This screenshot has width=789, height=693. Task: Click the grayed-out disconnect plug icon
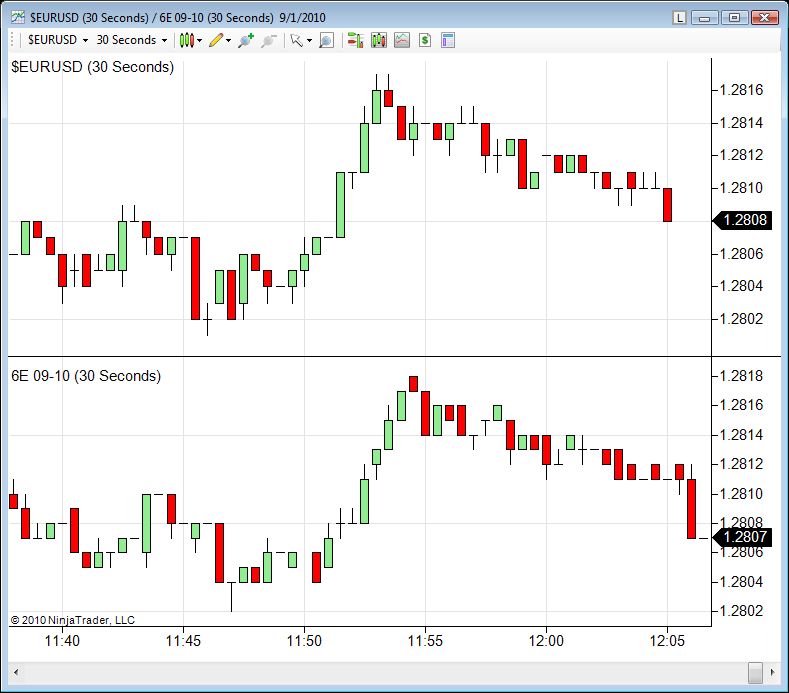pos(269,40)
